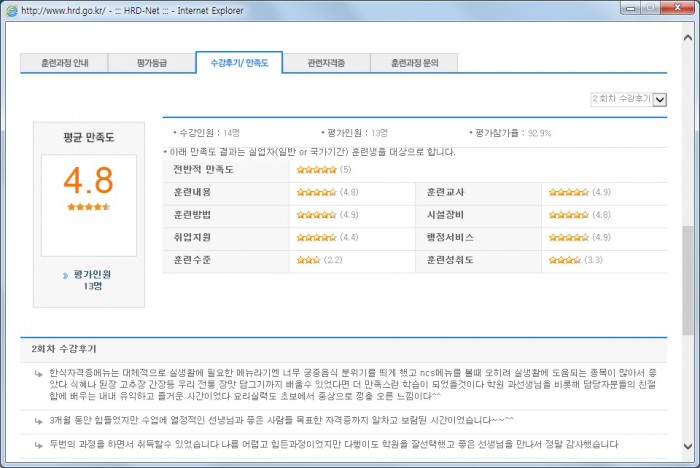The image size is (700, 468).
Task: Click the scroll up arrow
Action: coord(689,35)
